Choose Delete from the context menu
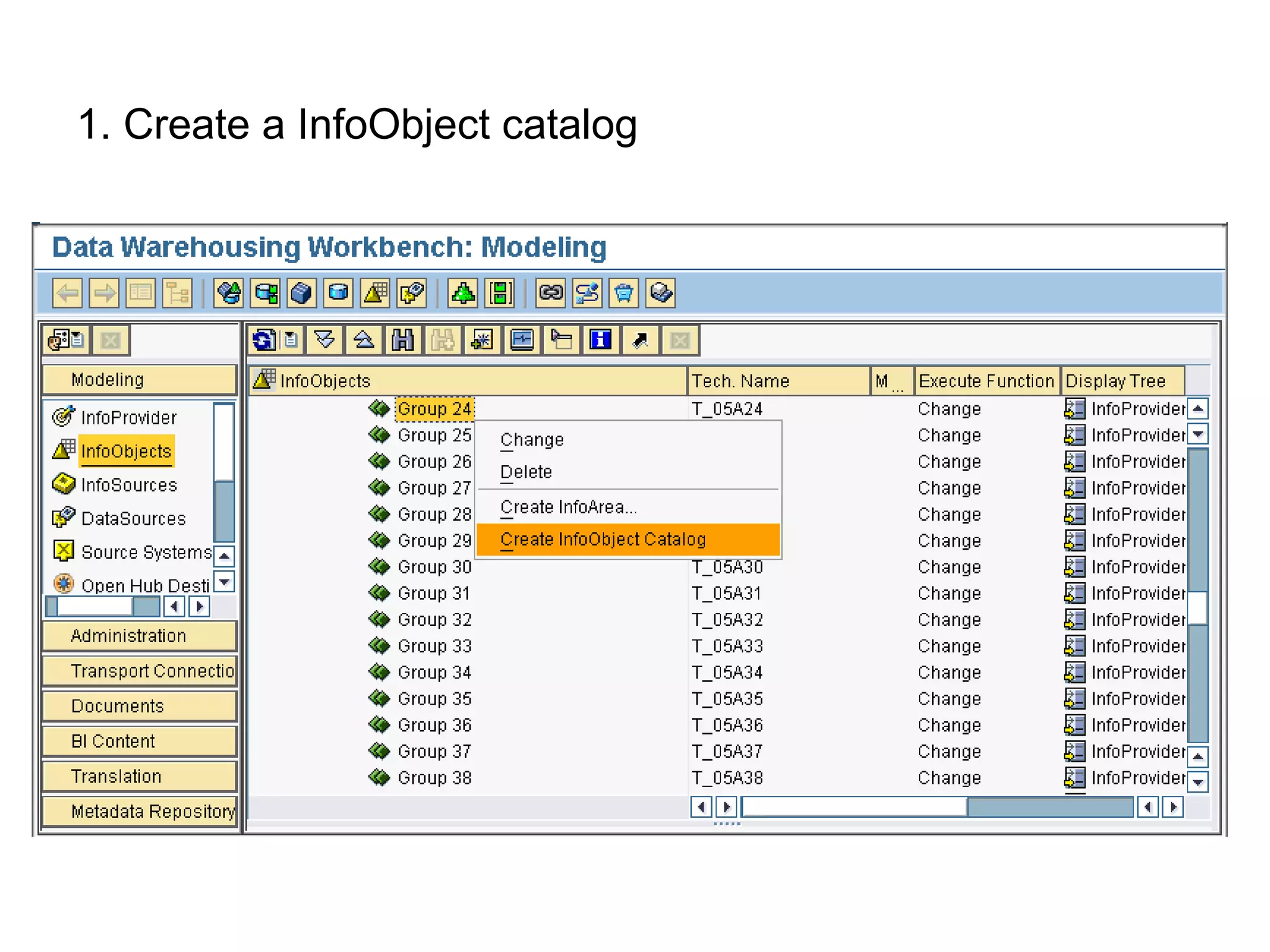This screenshot has width=1270, height=952. [x=526, y=472]
